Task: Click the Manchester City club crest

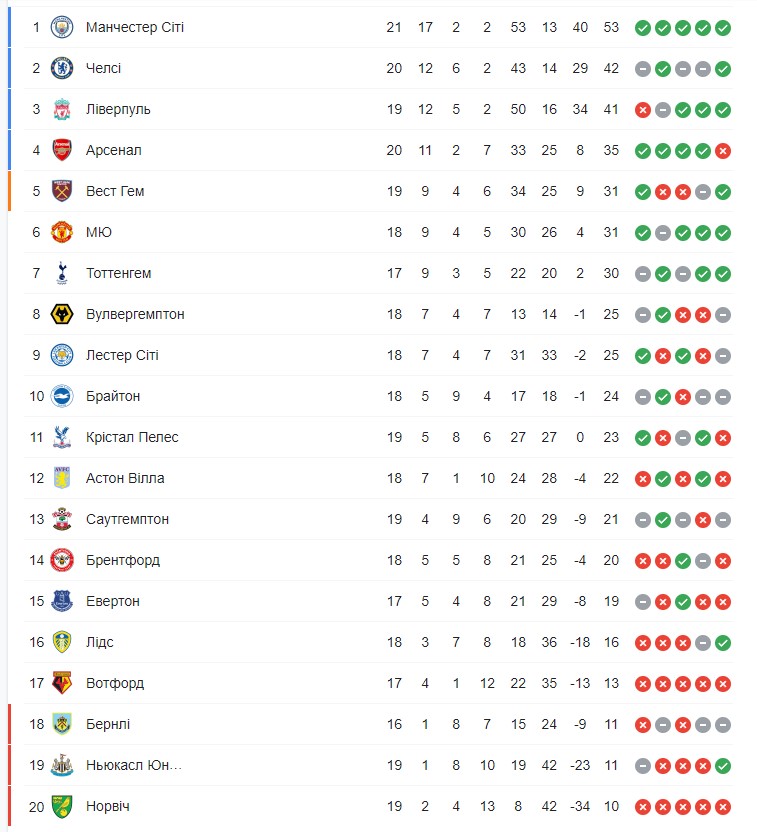Action: 62,27
